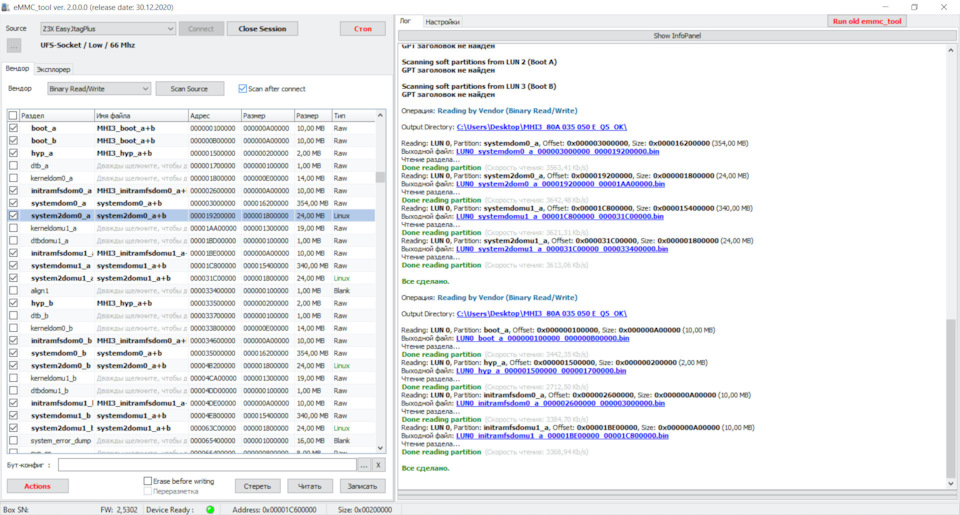
Task: Open LUN0_systemdomu1_a output file link
Action: pyautogui.click(x=560, y=216)
